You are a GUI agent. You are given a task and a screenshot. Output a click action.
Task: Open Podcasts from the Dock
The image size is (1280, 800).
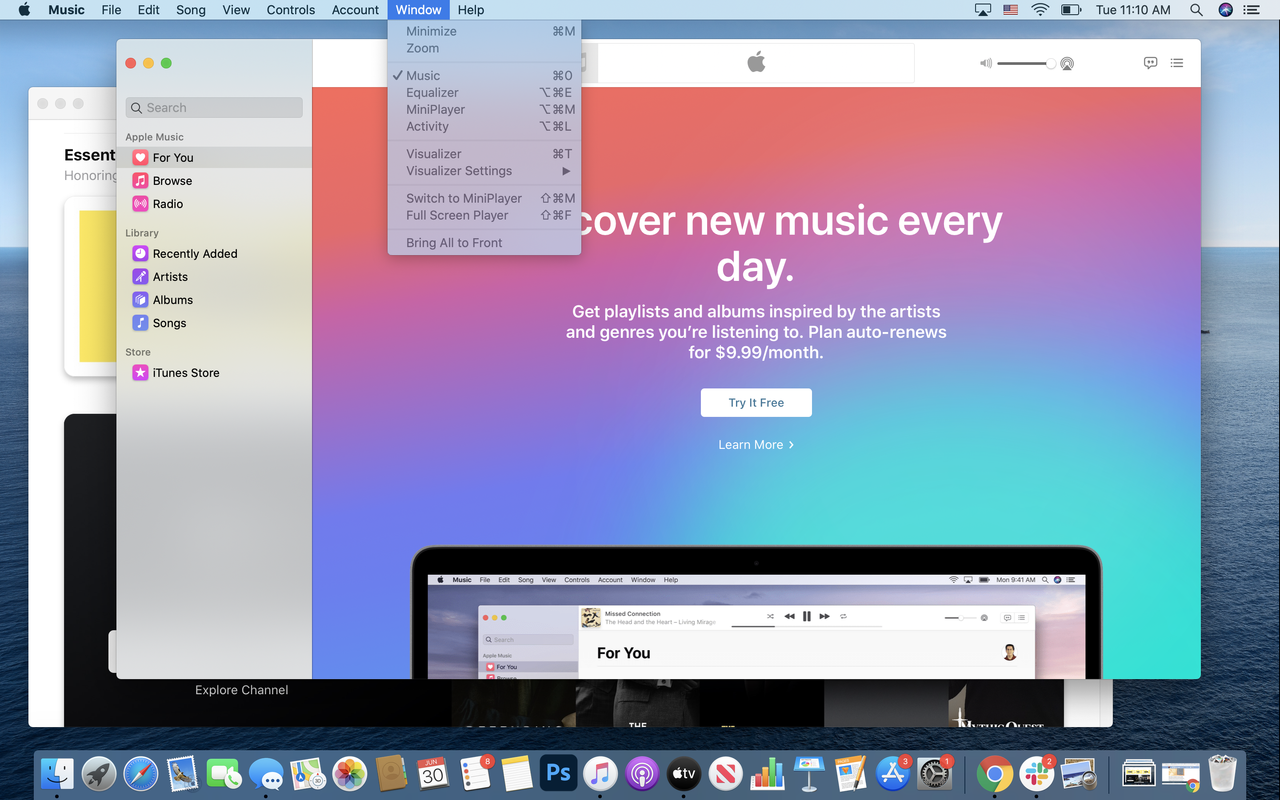click(642, 773)
